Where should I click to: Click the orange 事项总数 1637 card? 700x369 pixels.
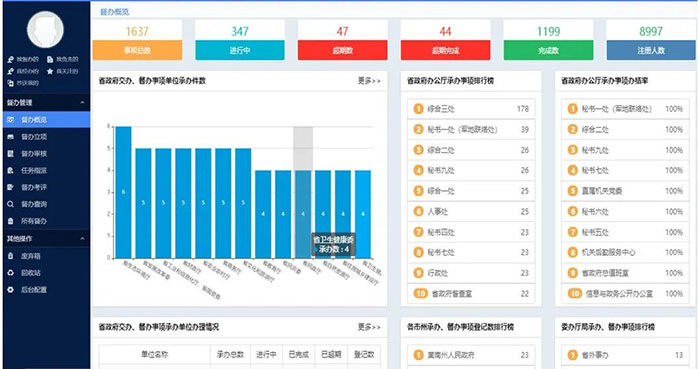click(137, 40)
